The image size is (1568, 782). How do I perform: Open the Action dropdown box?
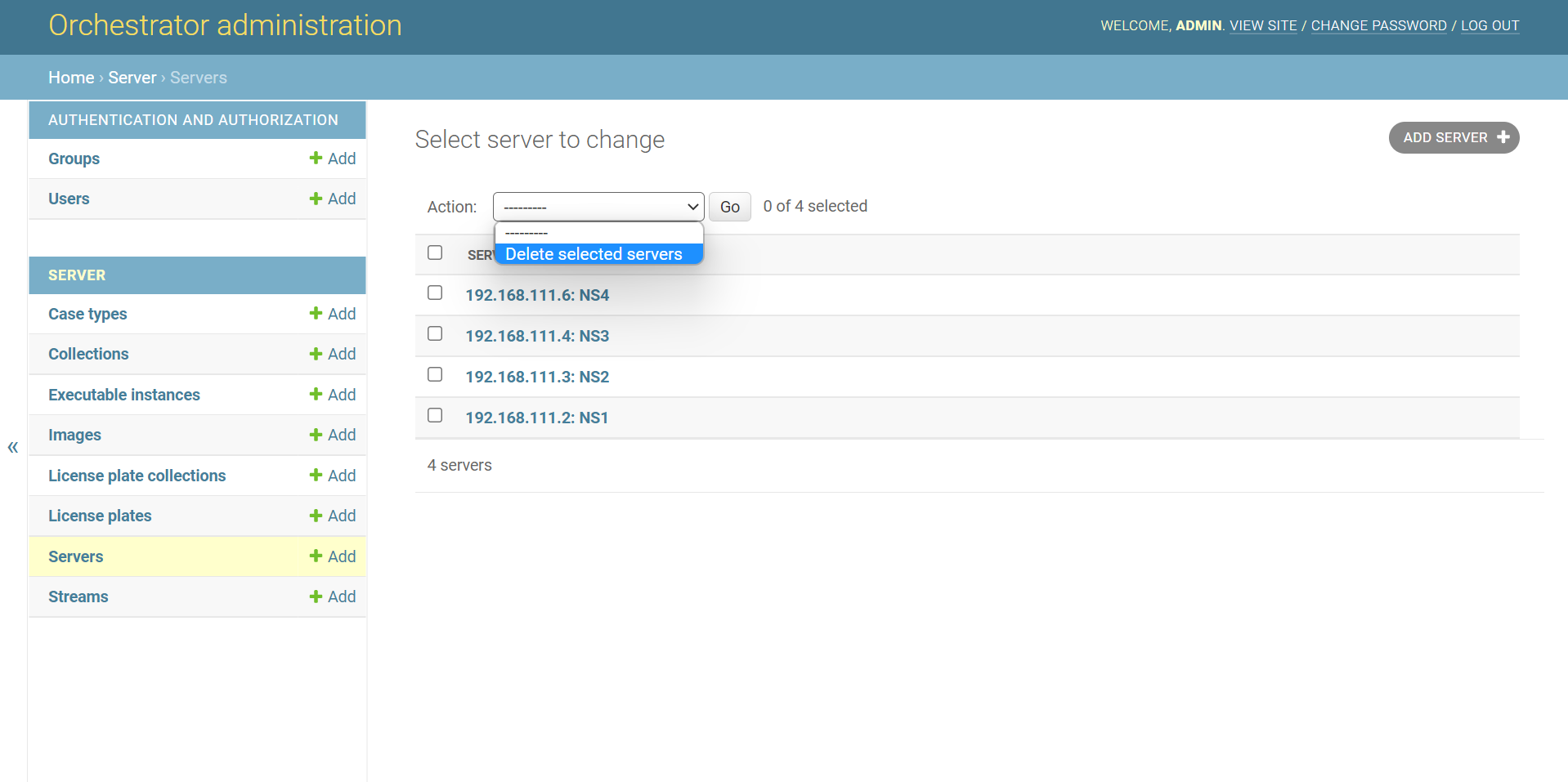click(598, 207)
